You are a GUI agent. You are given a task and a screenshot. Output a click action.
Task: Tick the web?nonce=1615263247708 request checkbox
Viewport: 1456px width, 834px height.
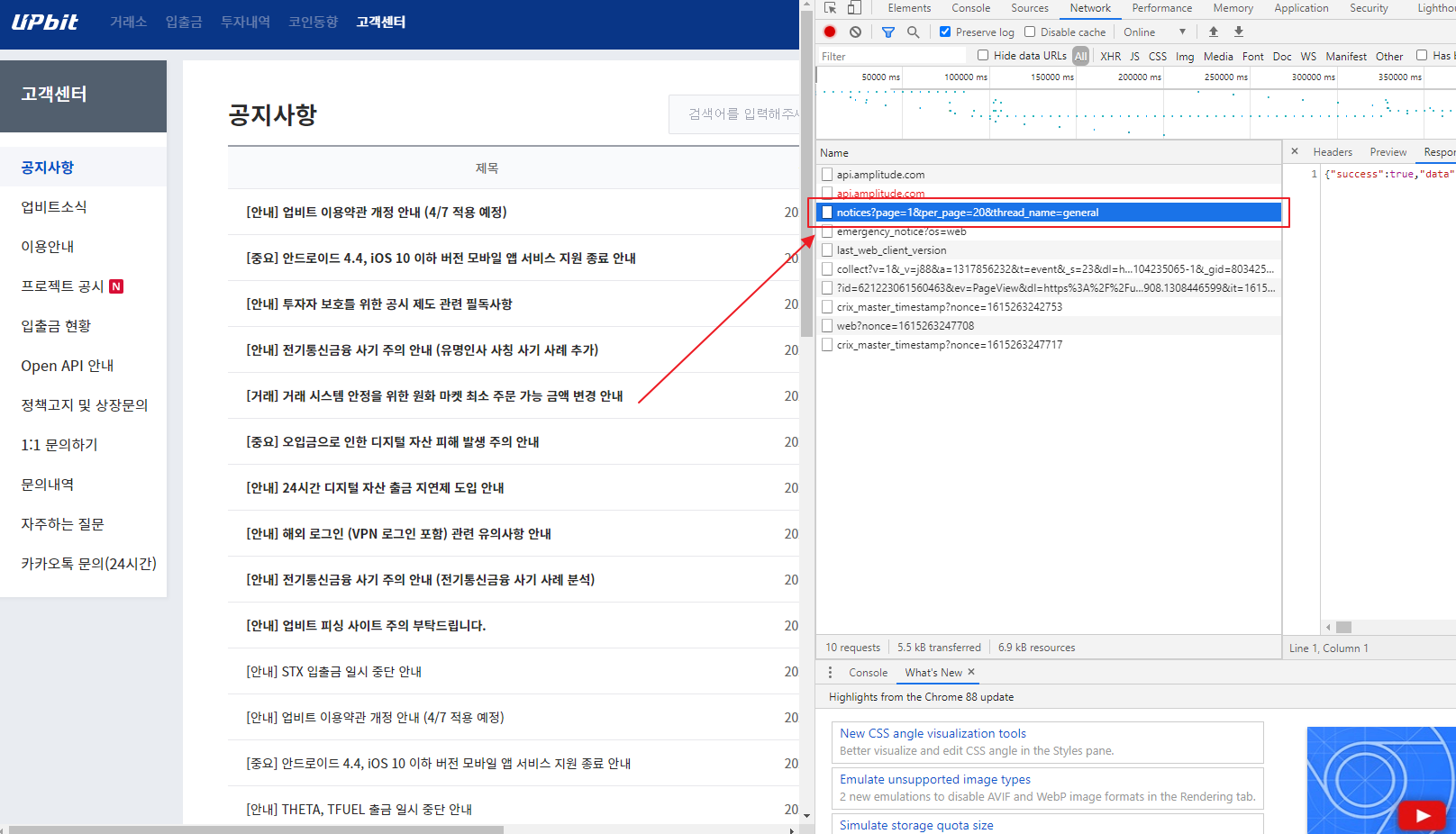coord(827,325)
